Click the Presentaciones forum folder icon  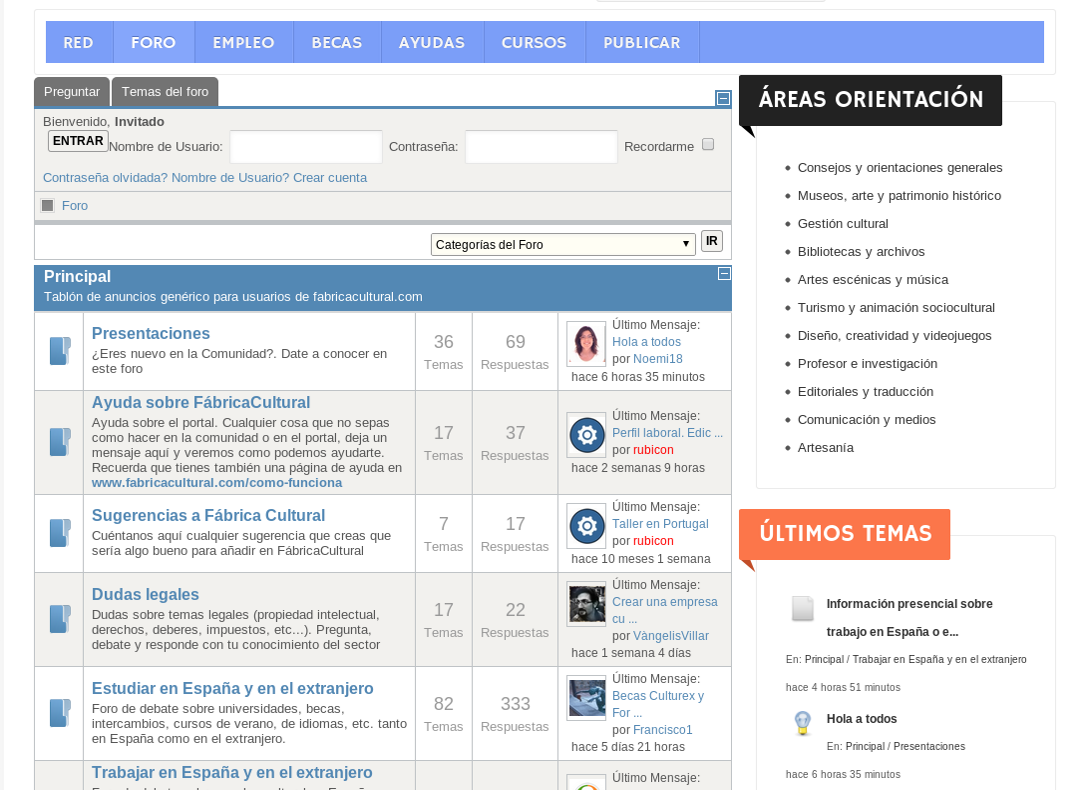coord(60,351)
